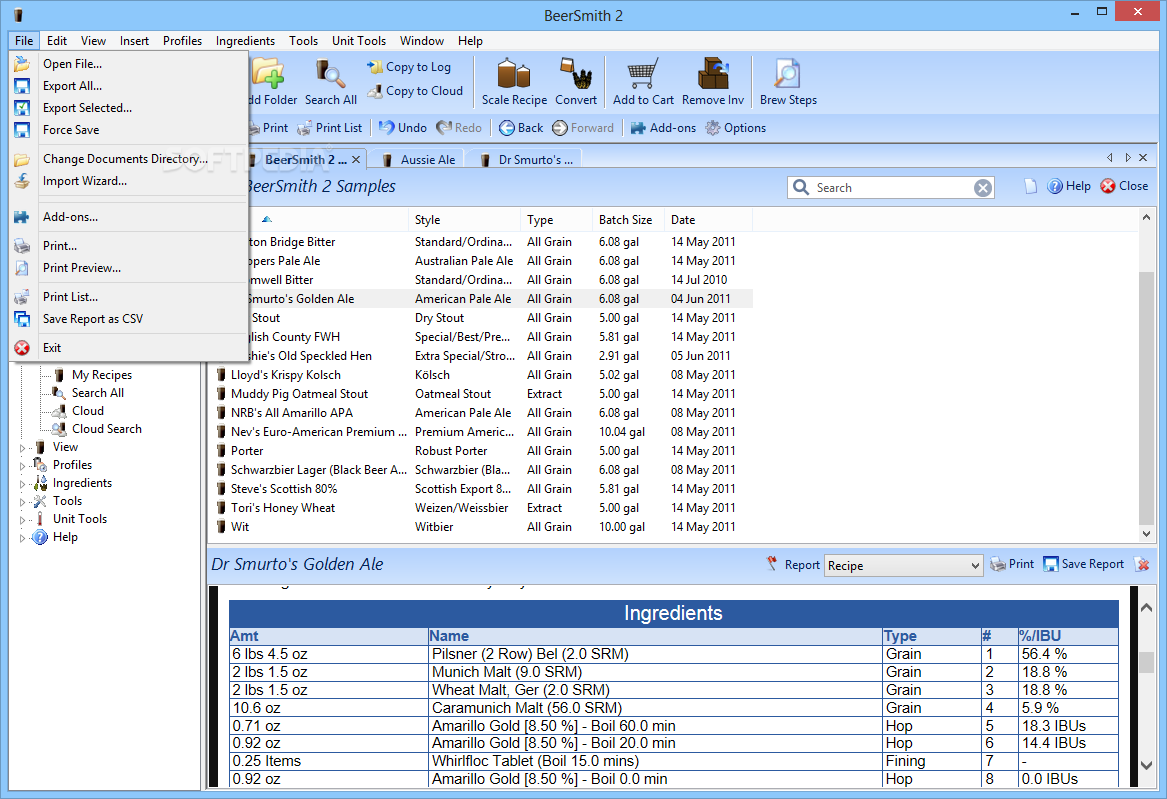The image size is (1167, 799).
Task: Click the Save Report button
Action: pyautogui.click(x=1084, y=565)
